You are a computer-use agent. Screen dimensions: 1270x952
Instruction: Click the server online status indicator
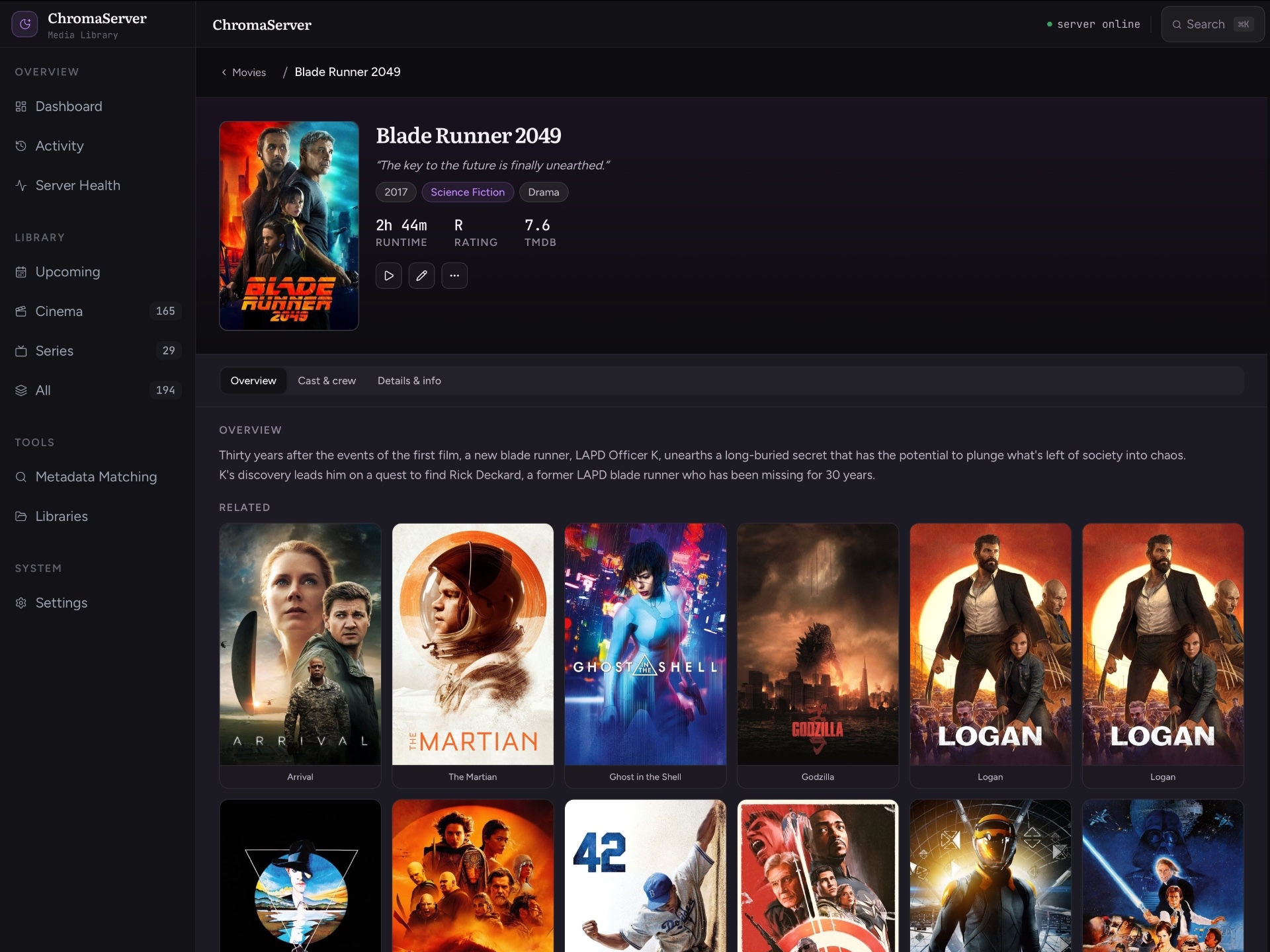tap(1093, 24)
